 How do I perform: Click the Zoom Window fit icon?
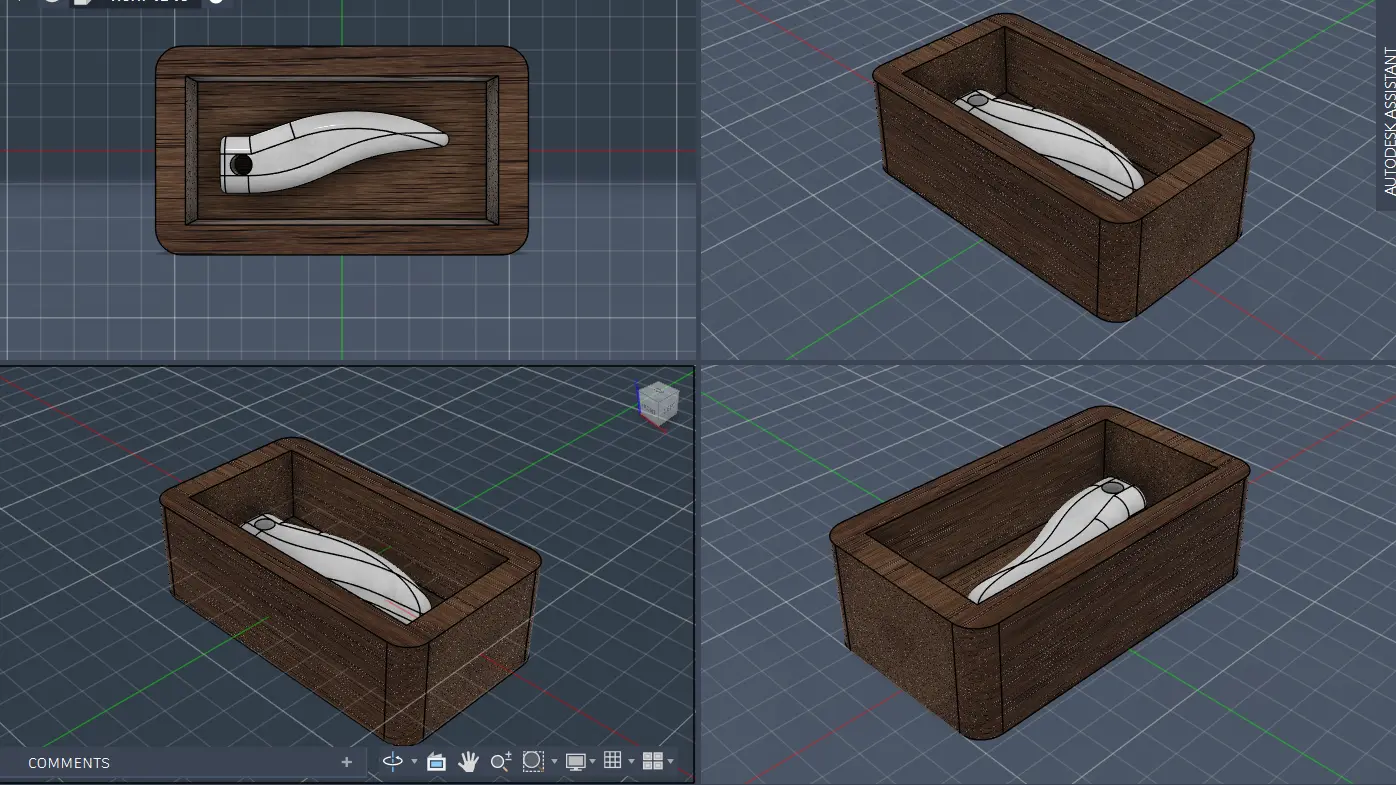(533, 762)
